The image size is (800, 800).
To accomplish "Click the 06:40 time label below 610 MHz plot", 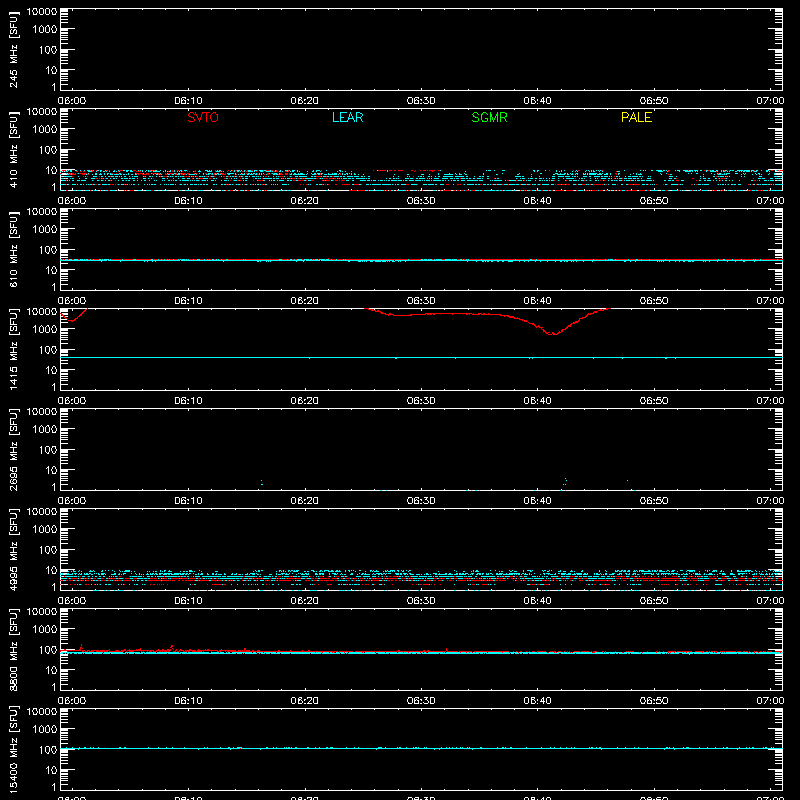I will click(x=537, y=301).
